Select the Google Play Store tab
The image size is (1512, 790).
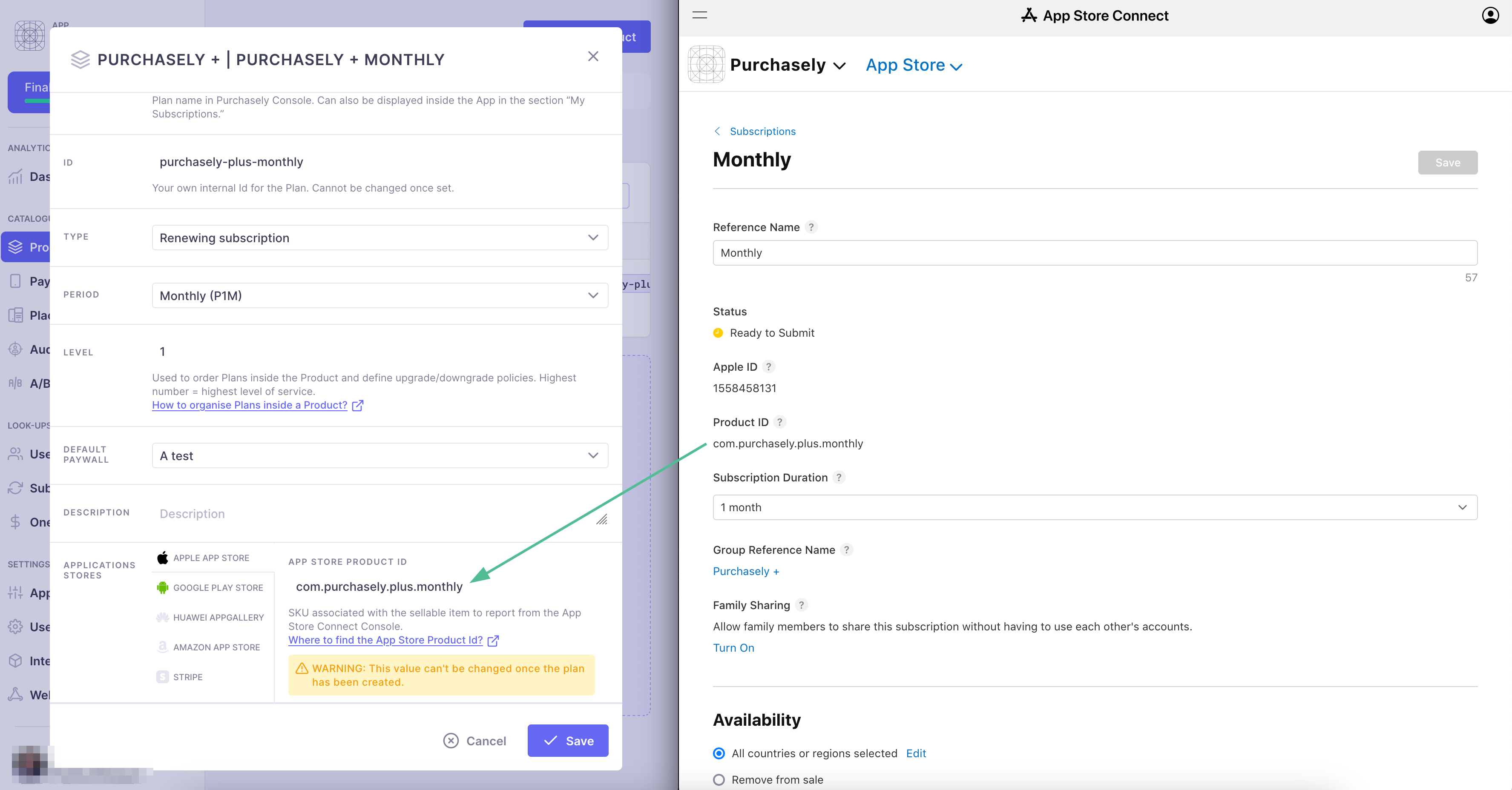pos(218,588)
